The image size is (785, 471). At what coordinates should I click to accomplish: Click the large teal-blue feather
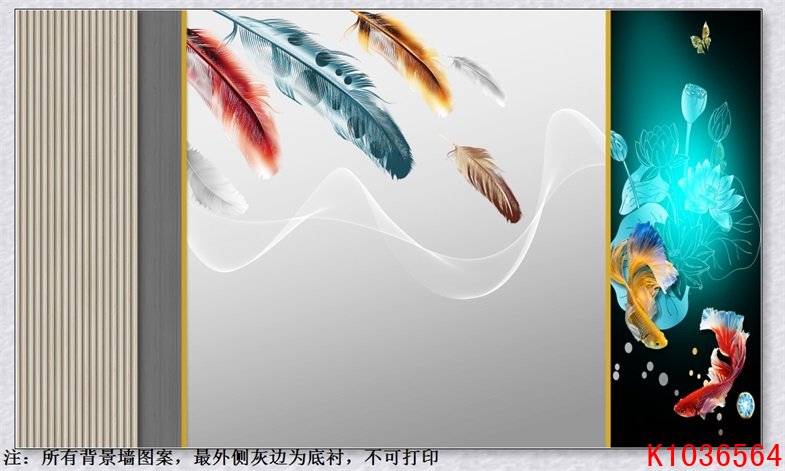click(x=320, y=93)
